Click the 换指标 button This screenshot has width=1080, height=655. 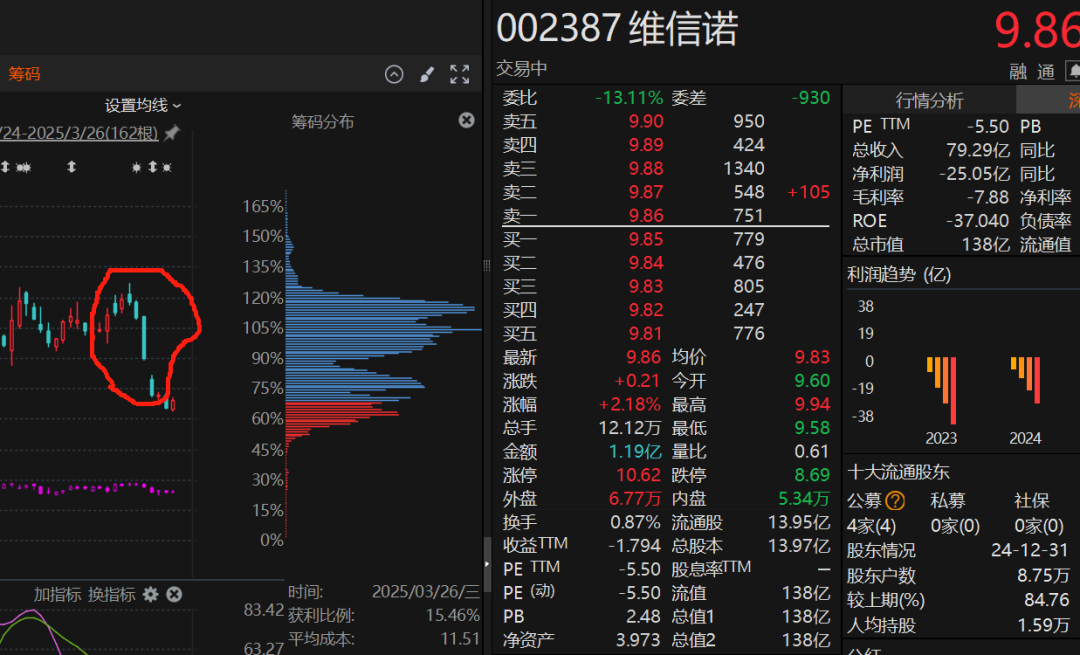click(112, 594)
